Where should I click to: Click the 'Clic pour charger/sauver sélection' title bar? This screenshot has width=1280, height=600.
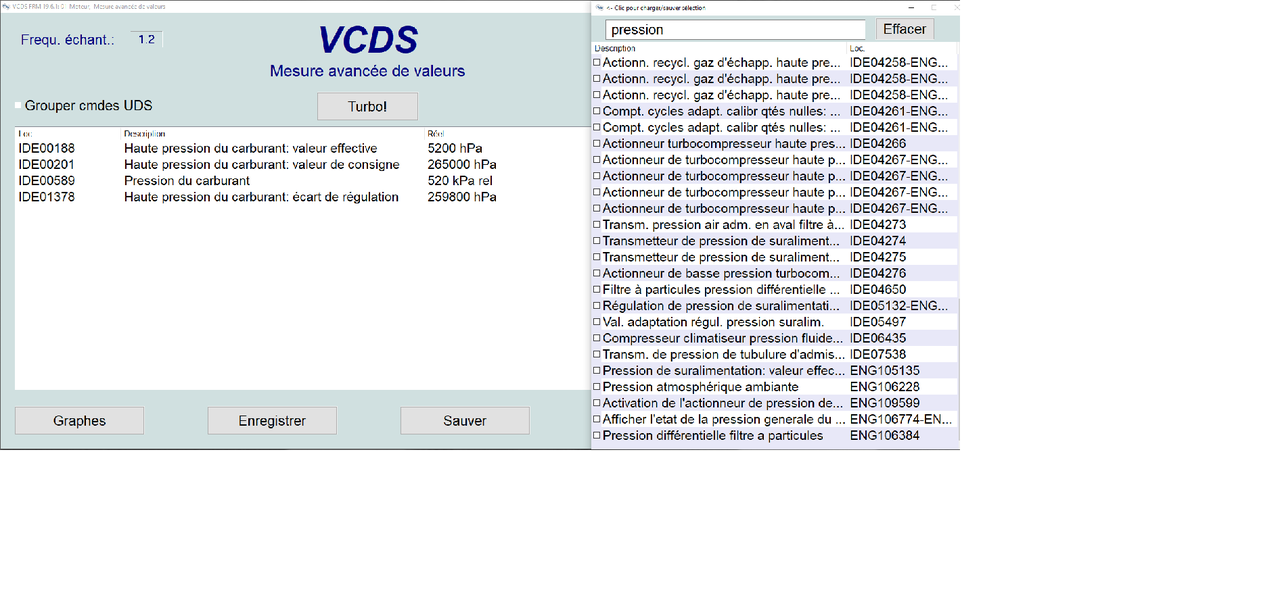click(775, 7)
